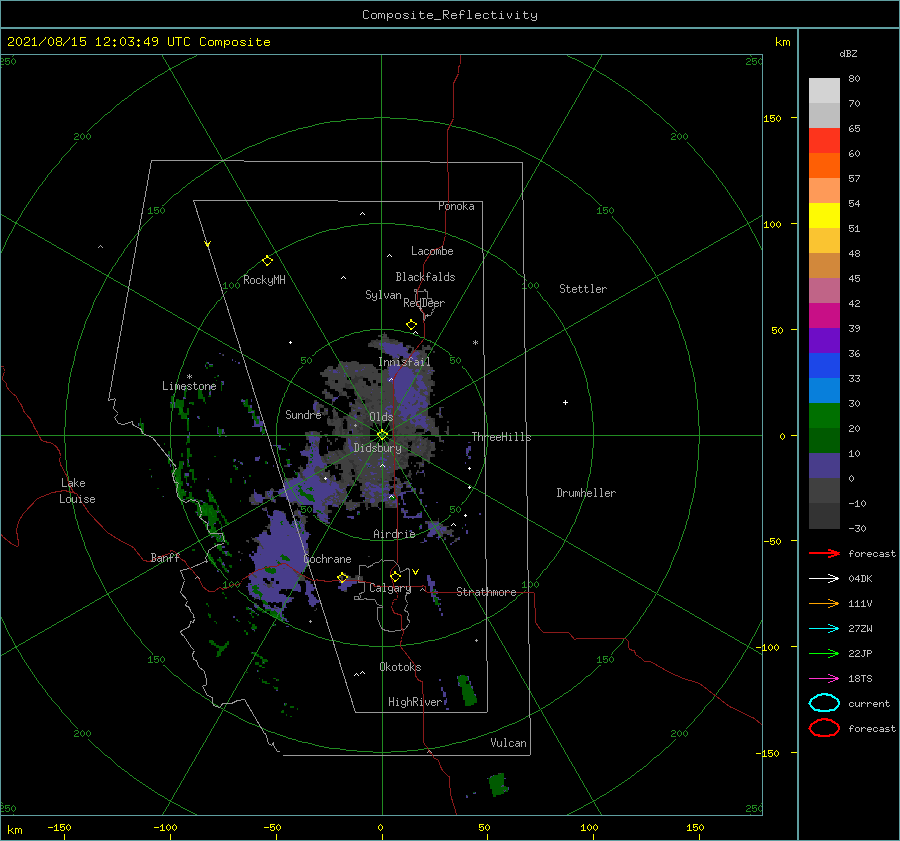
Task: Click the green echo blob near HighRiver
Action: (x=467, y=690)
